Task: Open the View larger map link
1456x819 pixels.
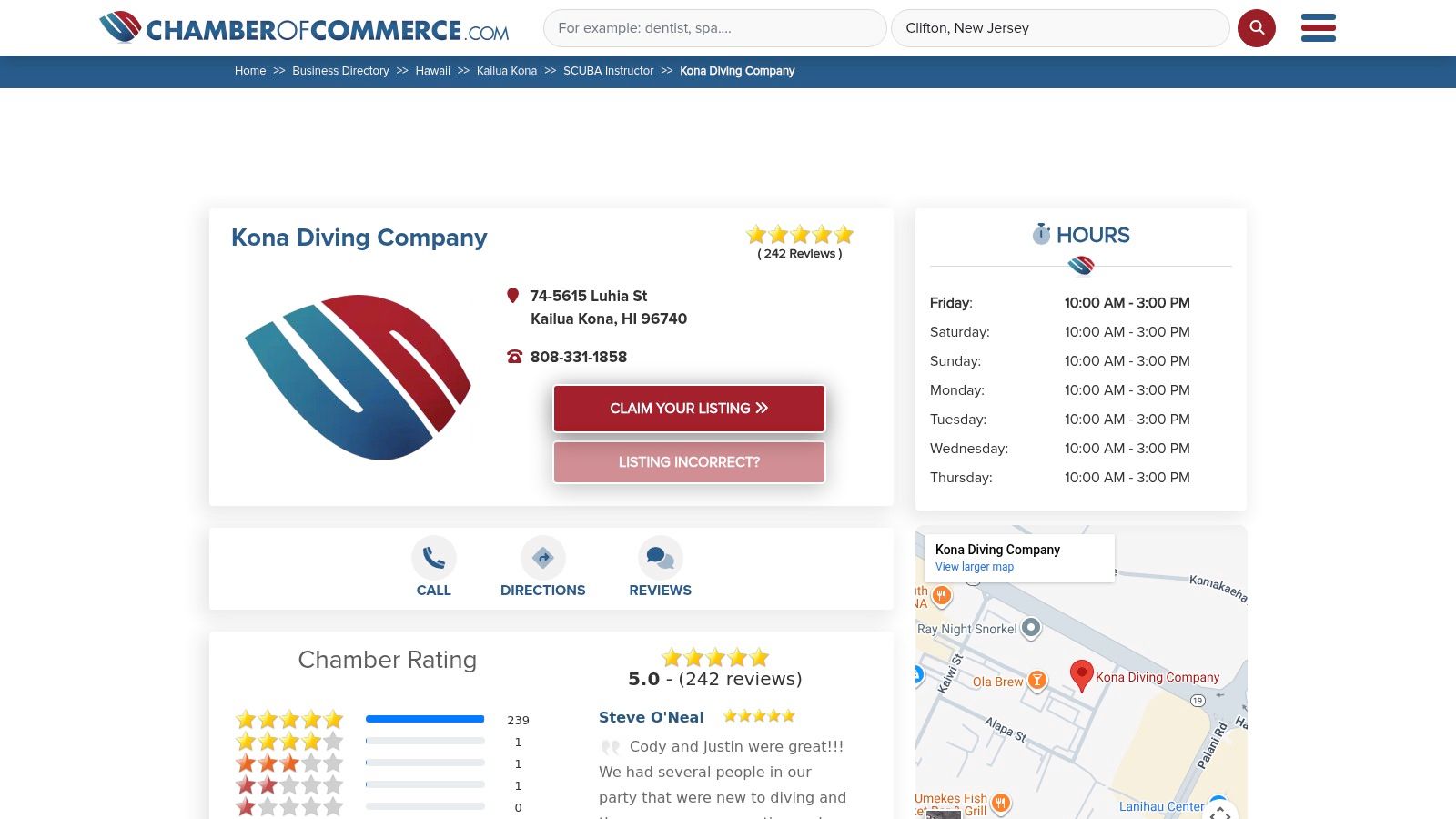Action: [974, 566]
